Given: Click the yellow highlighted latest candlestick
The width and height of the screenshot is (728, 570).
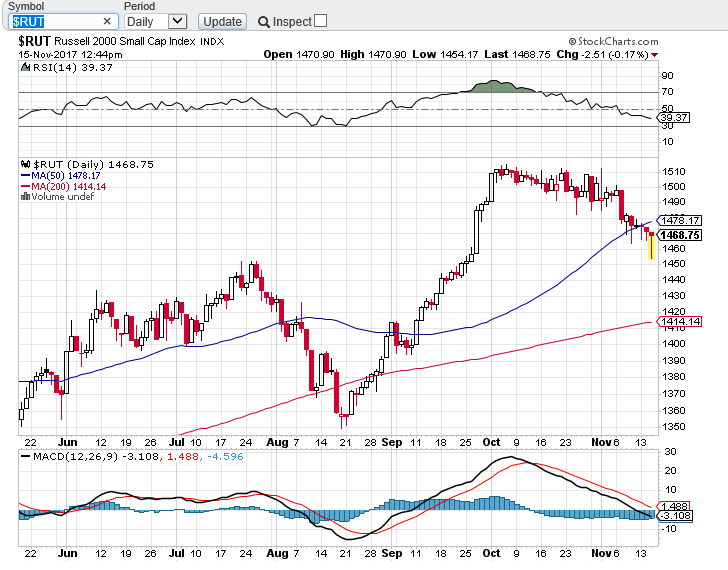Looking at the screenshot, I should 652,246.
